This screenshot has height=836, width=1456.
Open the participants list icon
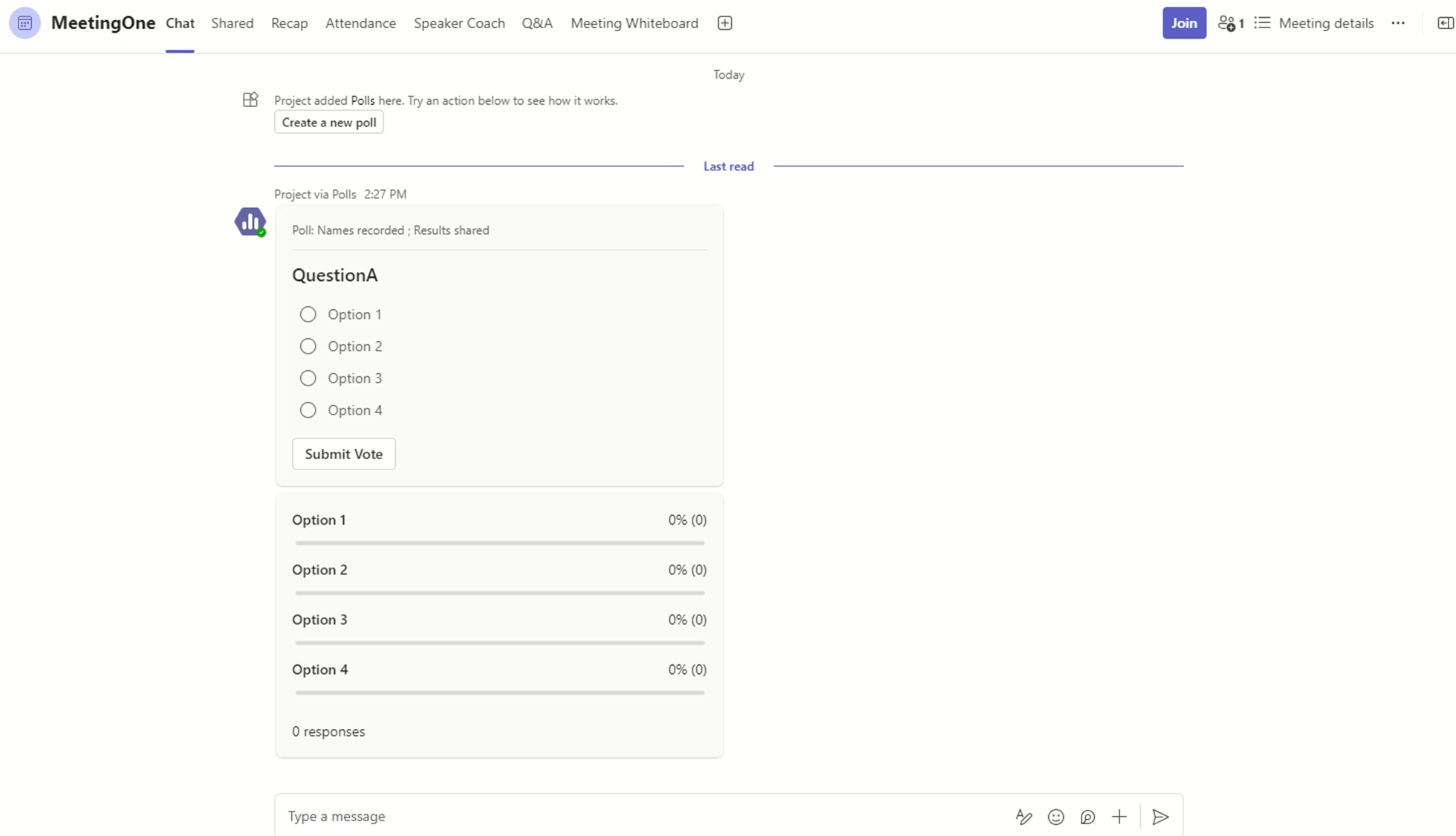coord(1231,23)
